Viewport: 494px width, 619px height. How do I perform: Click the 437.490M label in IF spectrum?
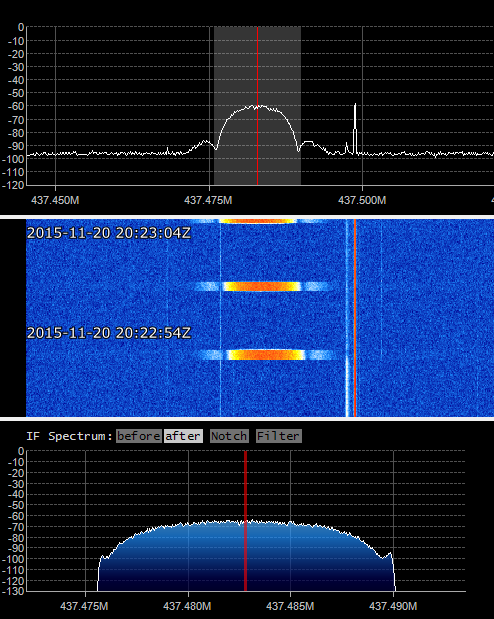click(x=393, y=606)
